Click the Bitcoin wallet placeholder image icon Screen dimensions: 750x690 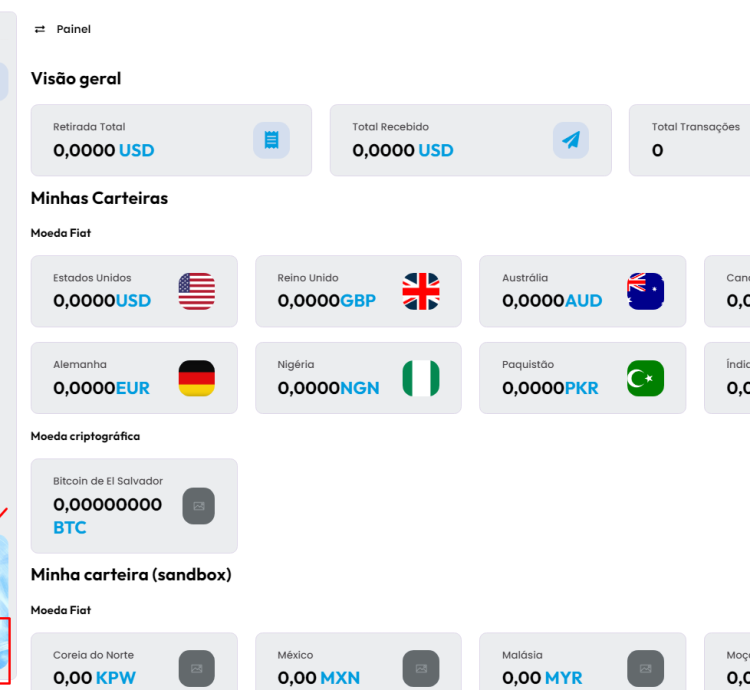198,506
